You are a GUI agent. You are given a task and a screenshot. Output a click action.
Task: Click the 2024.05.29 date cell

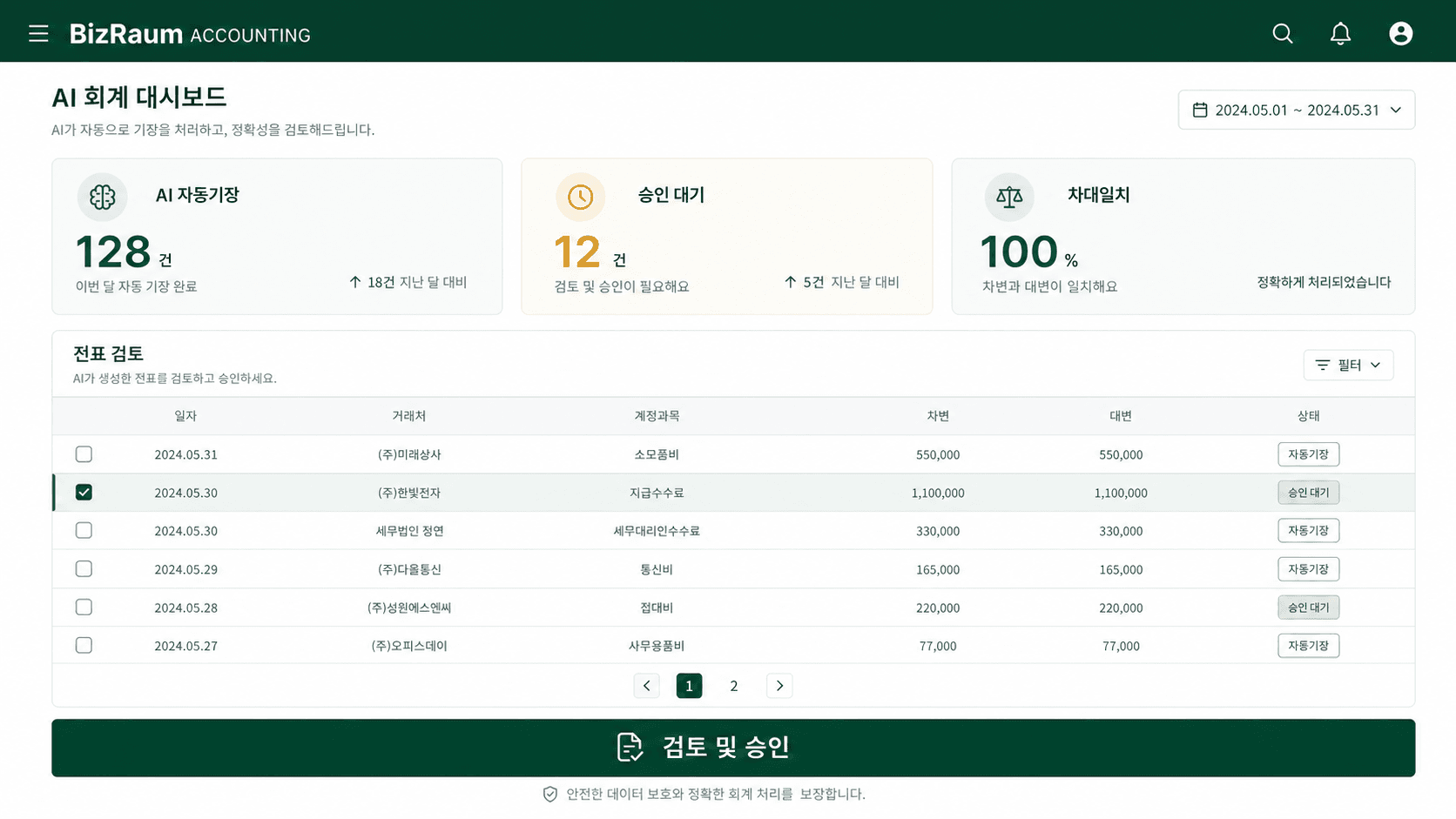[x=185, y=569]
